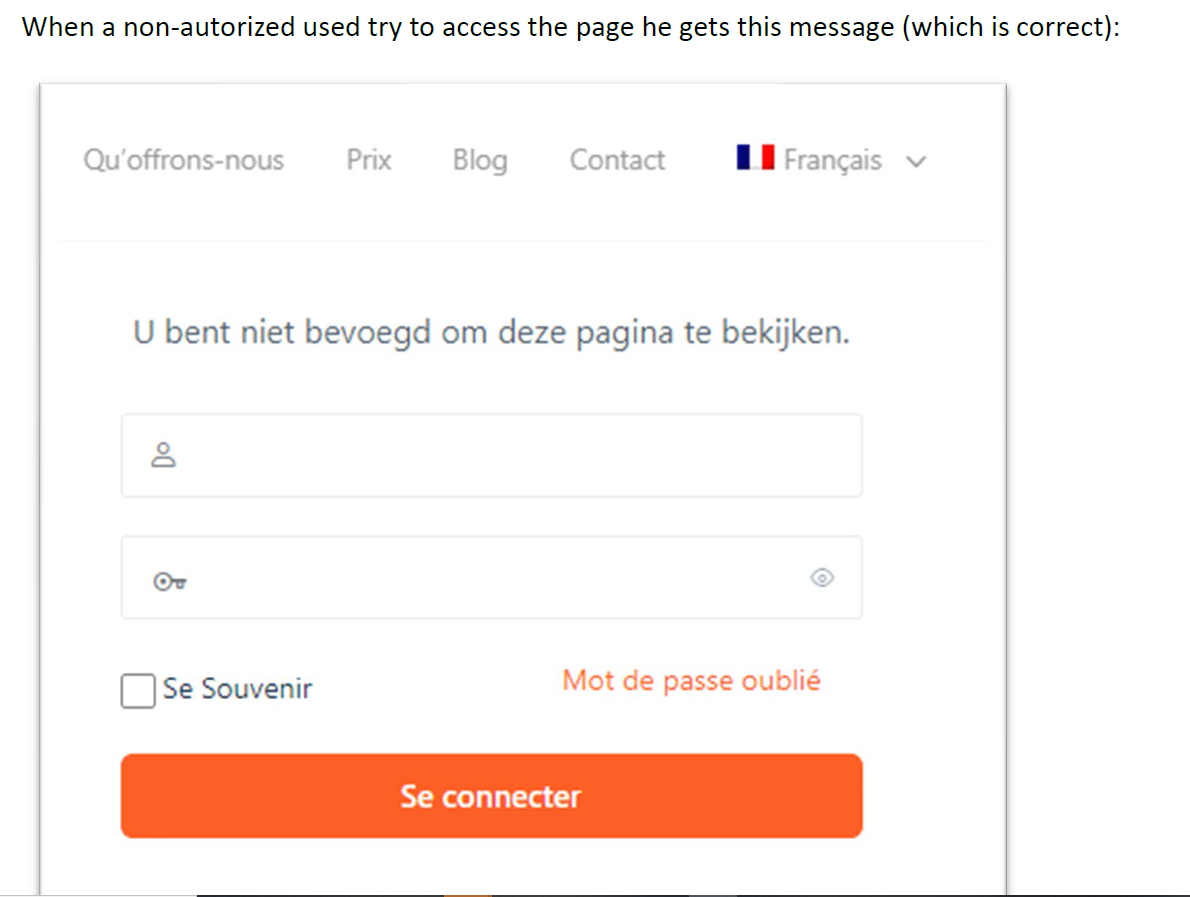The height and width of the screenshot is (897, 1190).
Task: Check the Se Souvenir checkbox
Action: pyautogui.click(x=137, y=690)
